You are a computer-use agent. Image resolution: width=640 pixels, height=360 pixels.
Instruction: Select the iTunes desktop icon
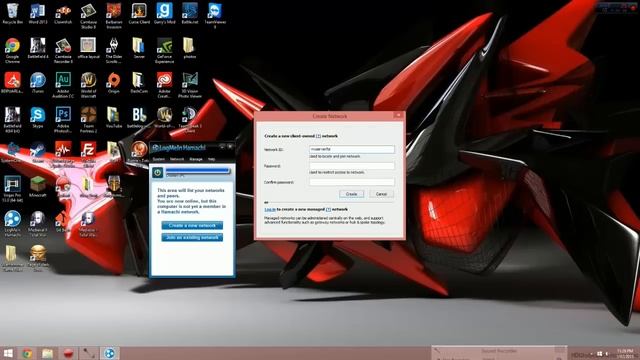[x=38, y=82]
